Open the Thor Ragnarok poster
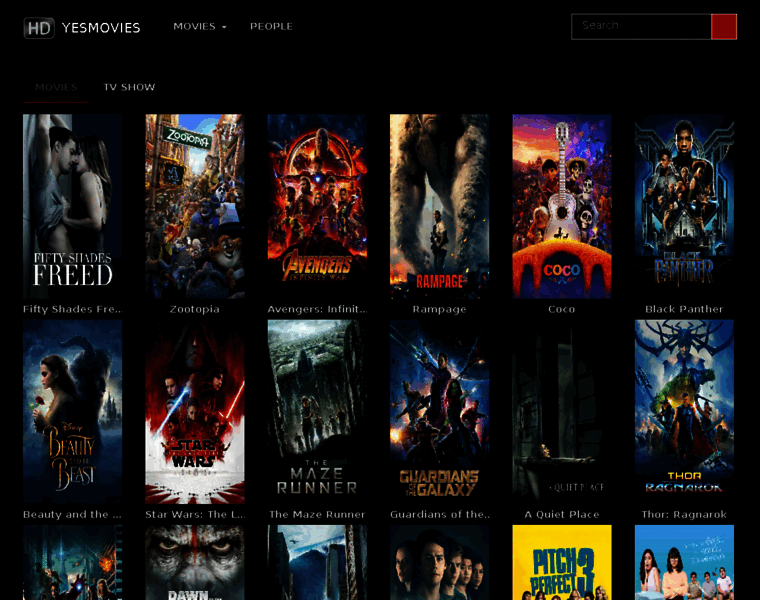 tap(684, 411)
